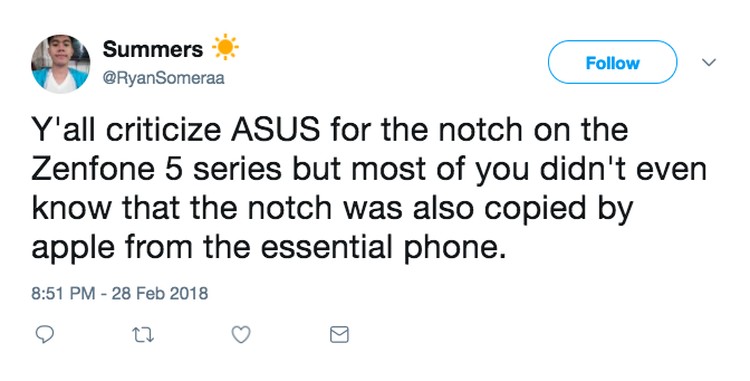750x381 pixels.
Task: Expand the tweet options chevron menu
Action: click(x=708, y=63)
